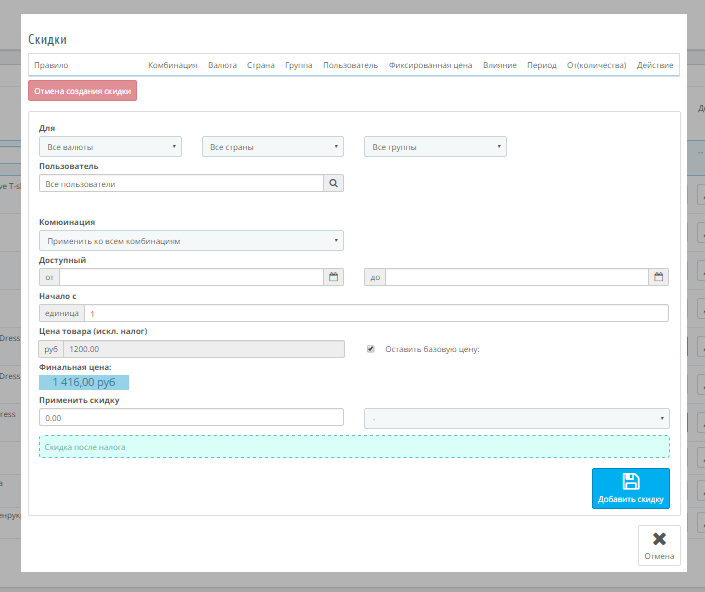Open the start date calendar icon
705x592 pixels.
333,277
